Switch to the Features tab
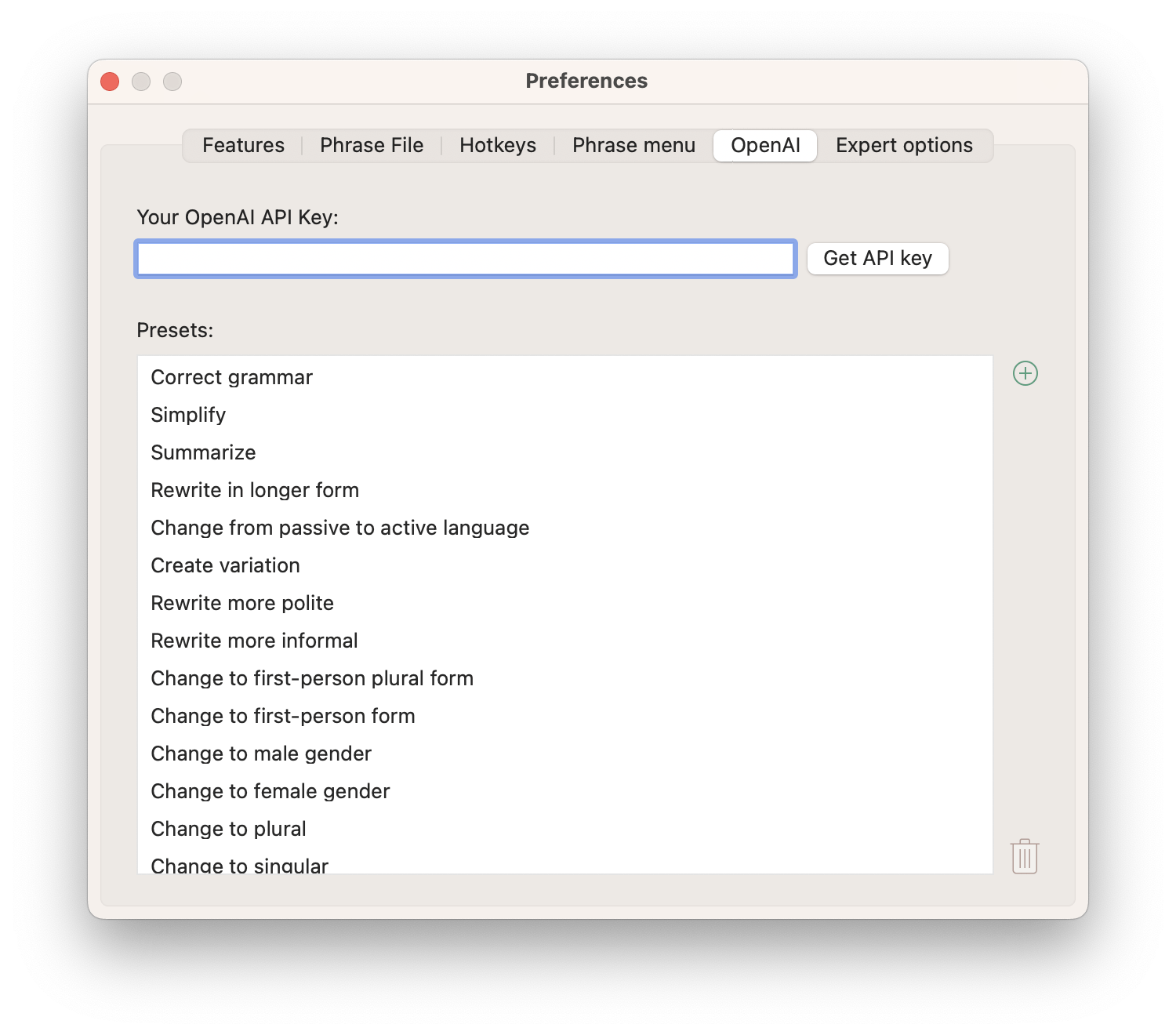1176x1035 pixels. (243, 146)
